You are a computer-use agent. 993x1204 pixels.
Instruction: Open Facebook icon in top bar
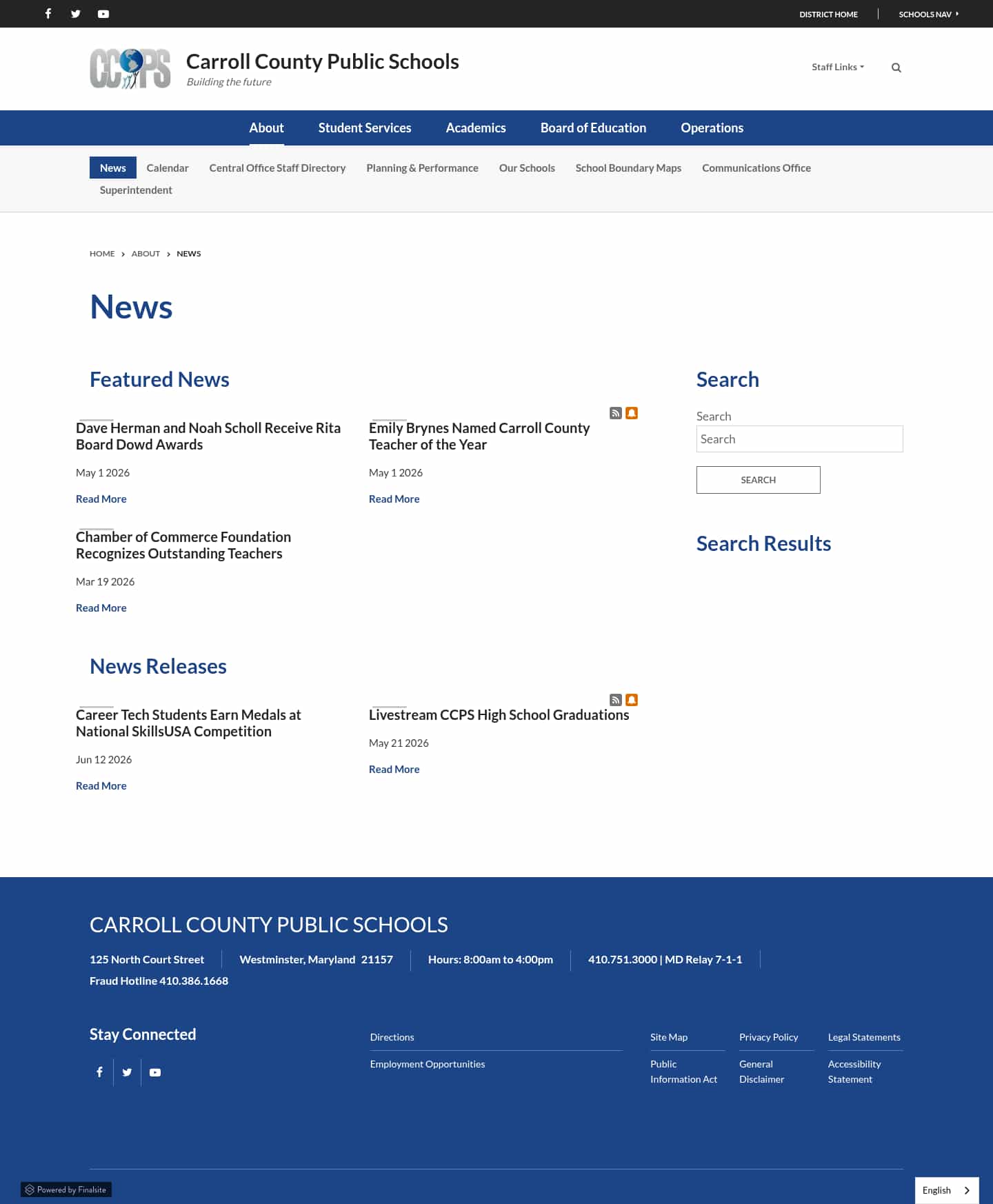pyautogui.click(x=48, y=14)
